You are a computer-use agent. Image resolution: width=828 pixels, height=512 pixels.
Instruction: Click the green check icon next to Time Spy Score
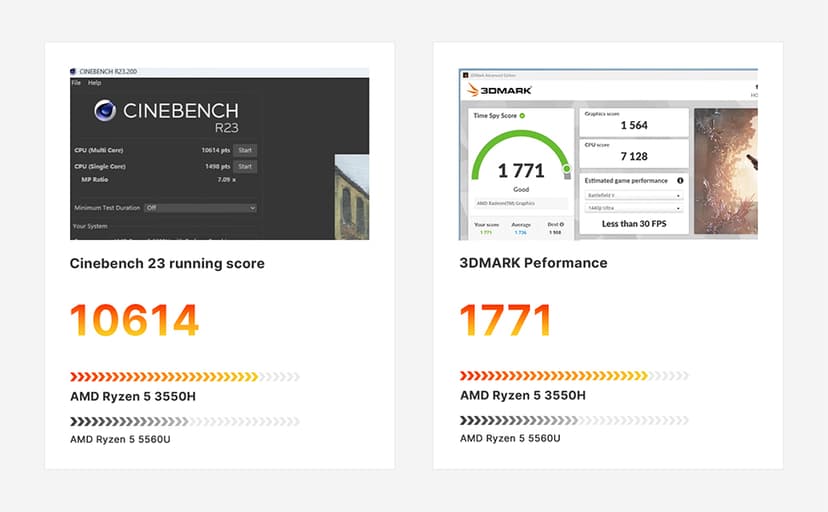(522, 116)
